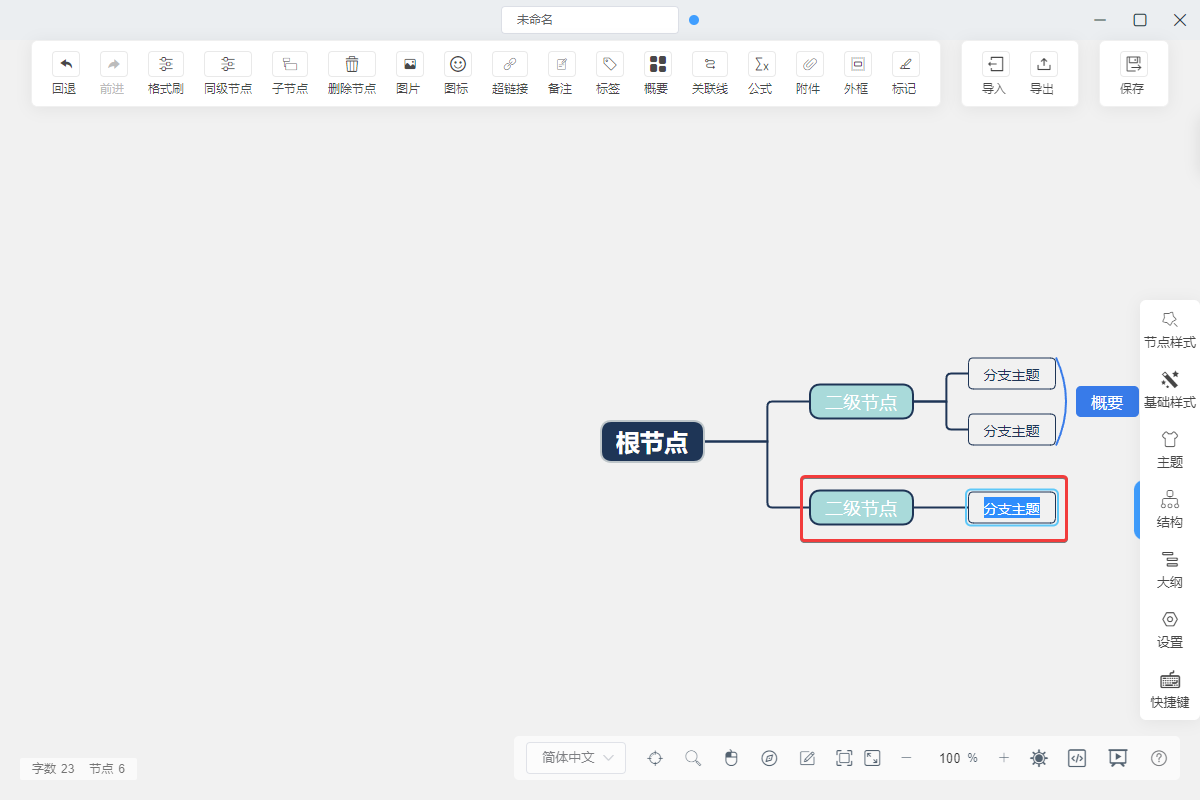
Task: Click the 未命名 title to rename file
Action: click(x=589, y=19)
